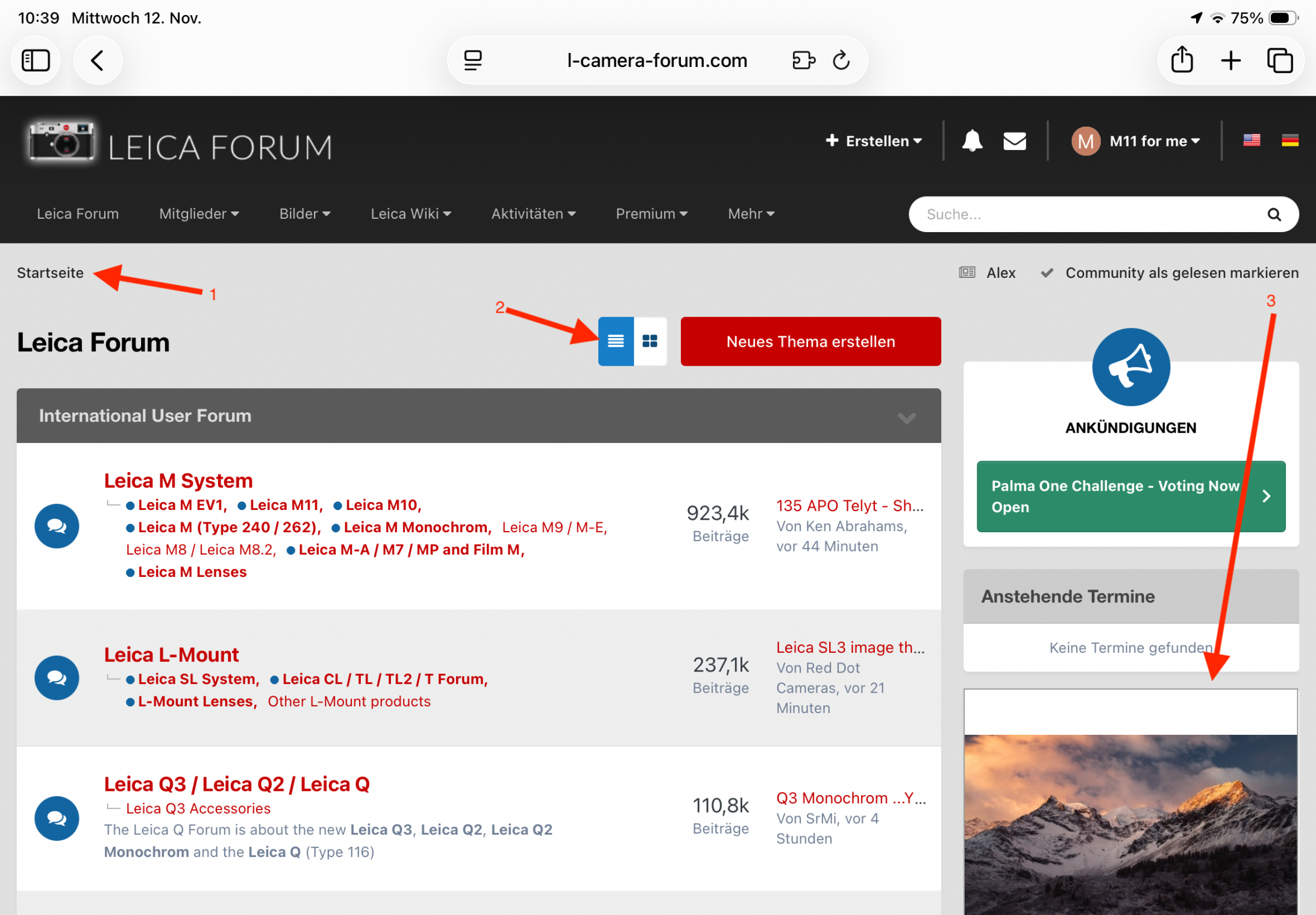Open the notifications bell icon
The height and width of the screenshot is (915, 1316).
tap(972, 141)
